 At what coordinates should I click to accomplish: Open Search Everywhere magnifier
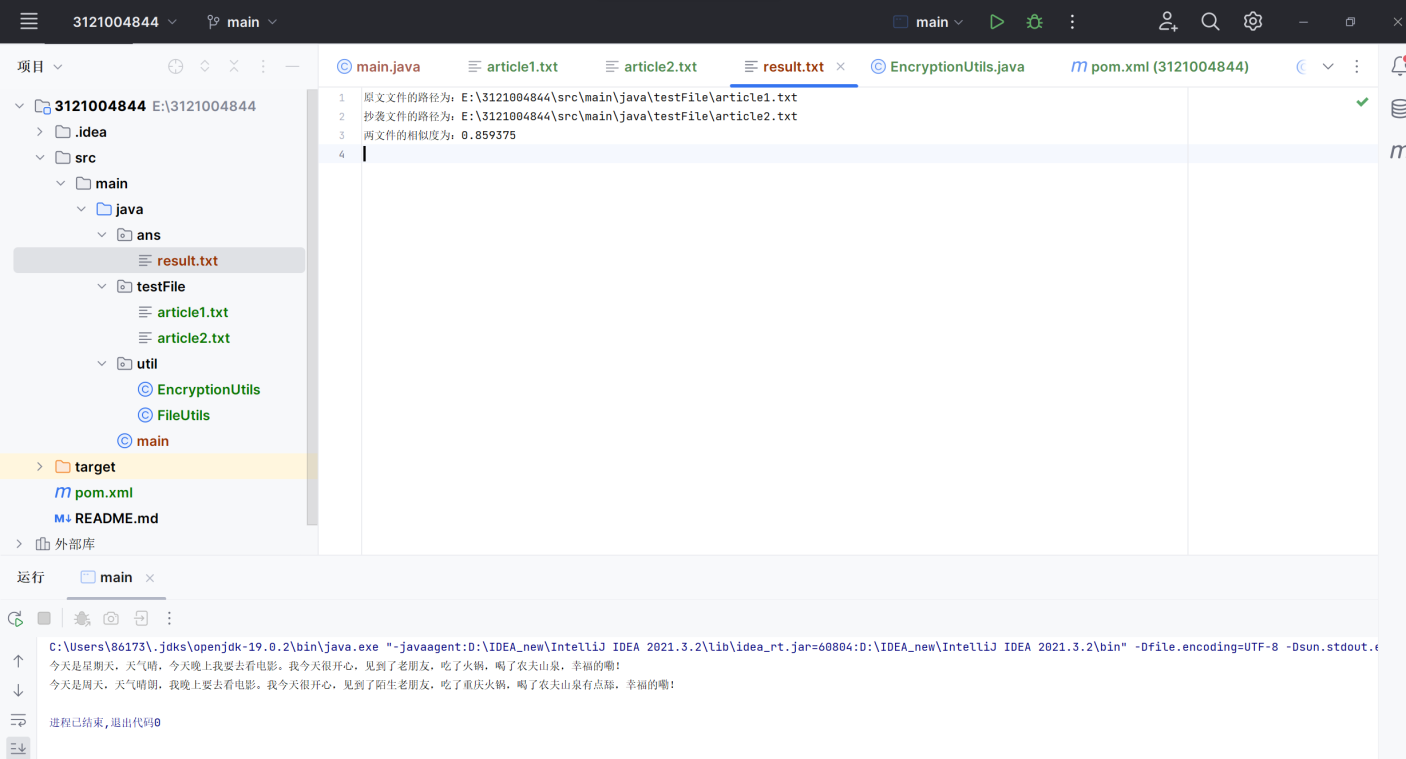[x=1210, y=21]
